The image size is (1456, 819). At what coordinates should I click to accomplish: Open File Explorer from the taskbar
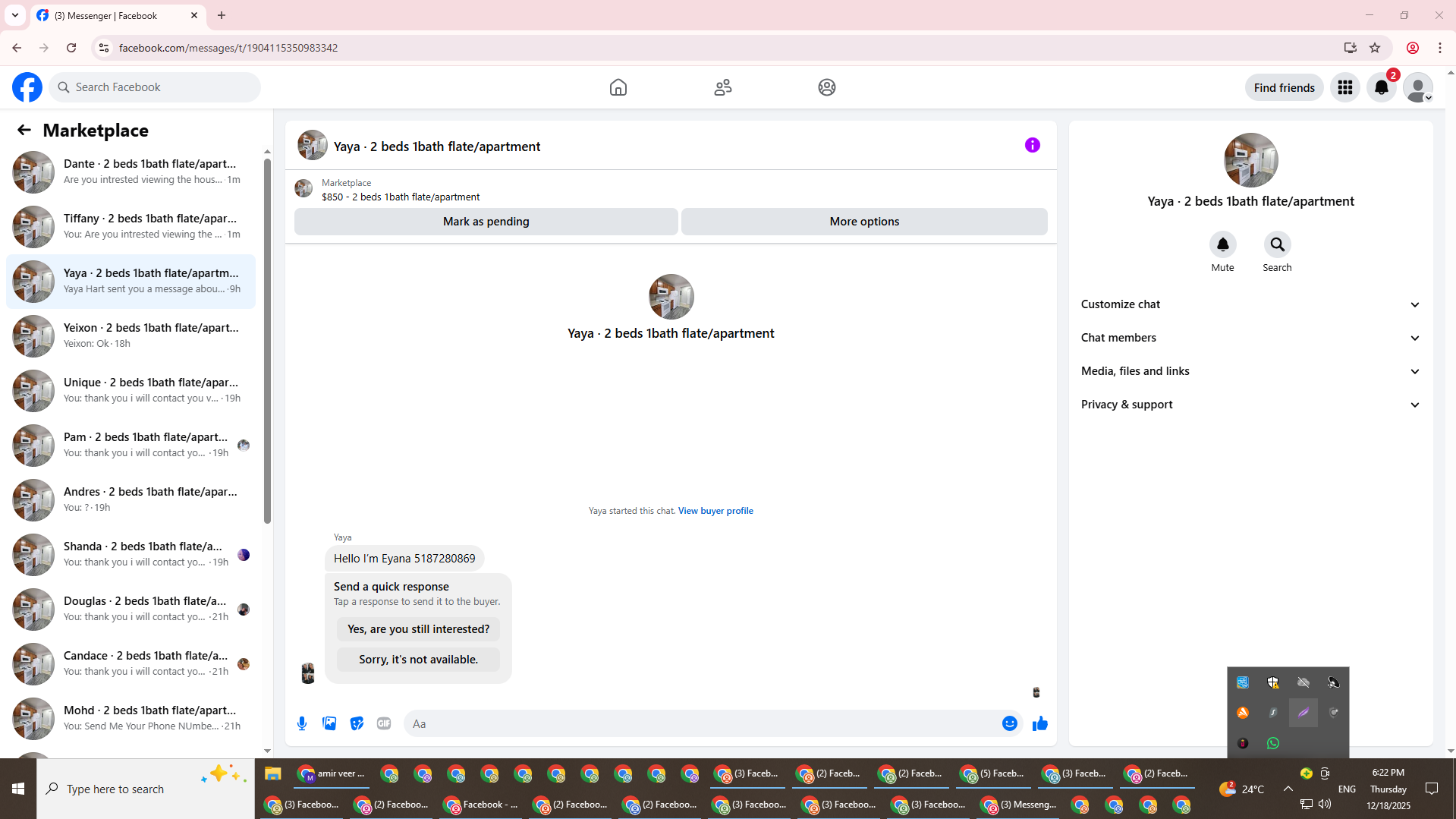(x=272, y=773)
